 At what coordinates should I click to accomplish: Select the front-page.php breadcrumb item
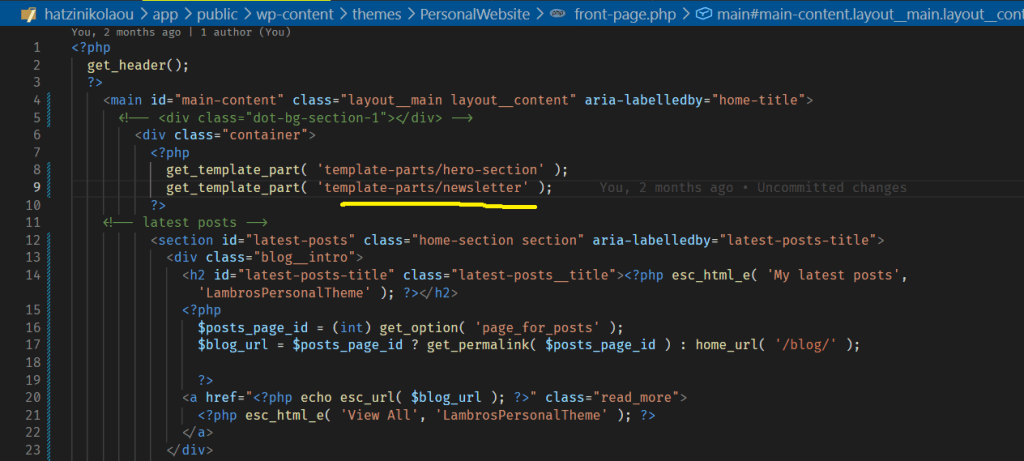tap(625, 13)
